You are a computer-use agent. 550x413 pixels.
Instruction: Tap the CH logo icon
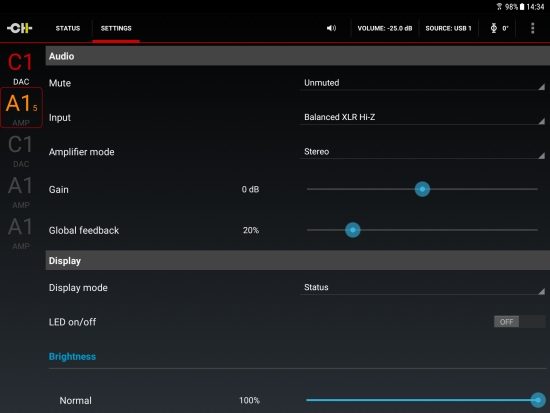point(20,28)
